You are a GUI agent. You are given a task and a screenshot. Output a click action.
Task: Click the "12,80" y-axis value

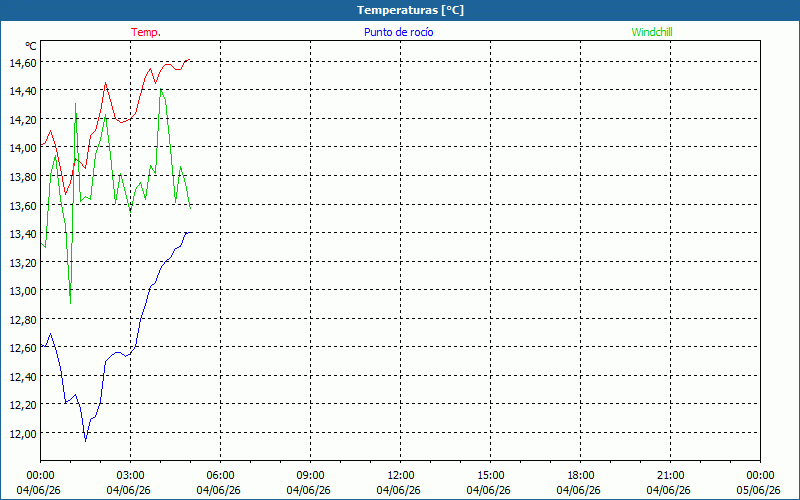[23, 319]
